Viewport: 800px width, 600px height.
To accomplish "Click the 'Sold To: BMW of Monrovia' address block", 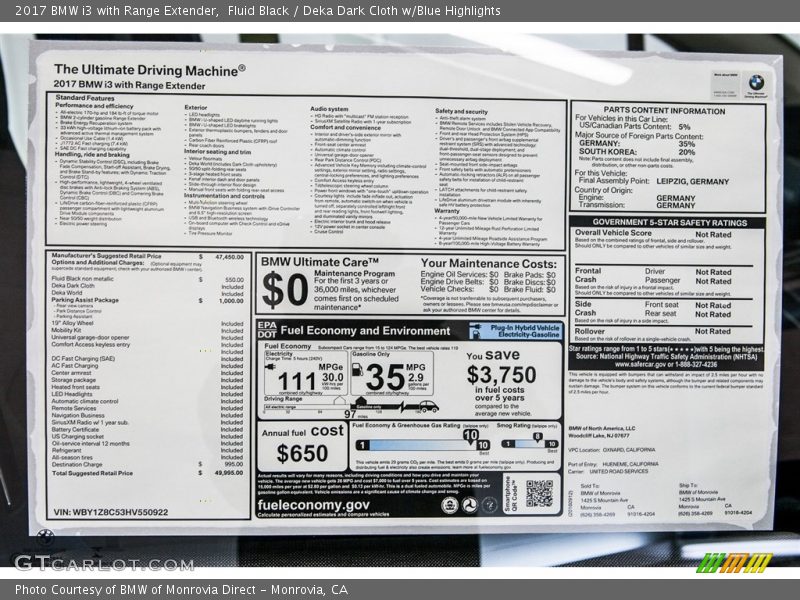I will point(617,501).
